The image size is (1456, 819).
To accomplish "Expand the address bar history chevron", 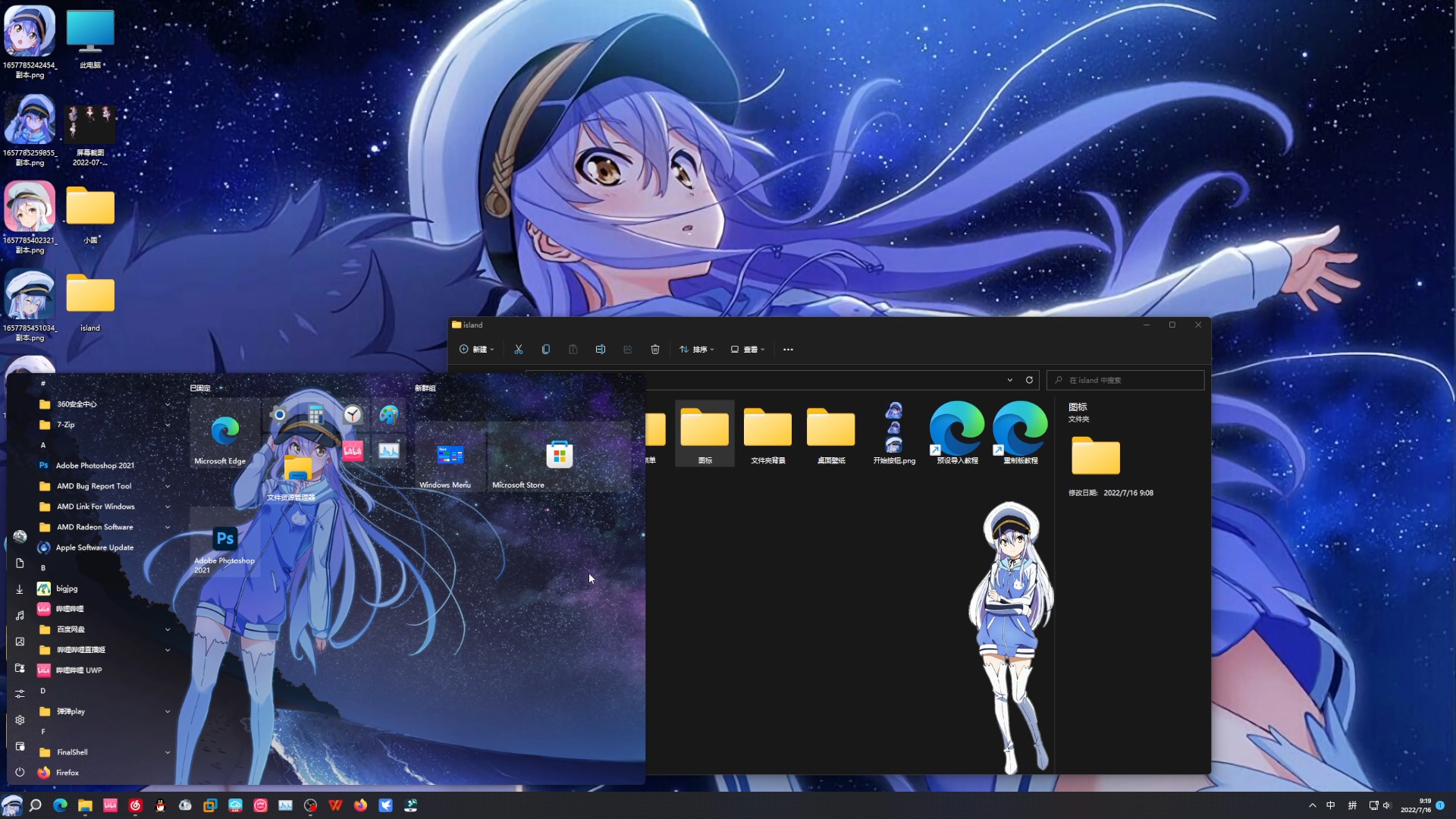I will pyautogui.click(x=1010, y=380).
